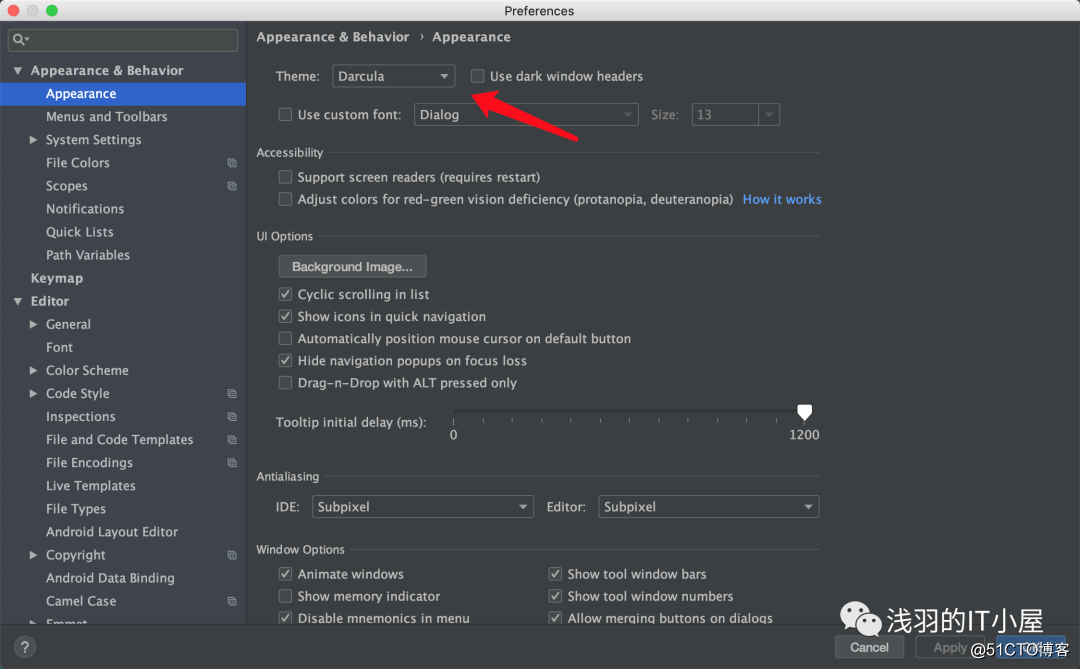Select Keymap in the settings sidebar
Image resolution: width=1080 pixels, height=669 pixels.
coord(57,277)
